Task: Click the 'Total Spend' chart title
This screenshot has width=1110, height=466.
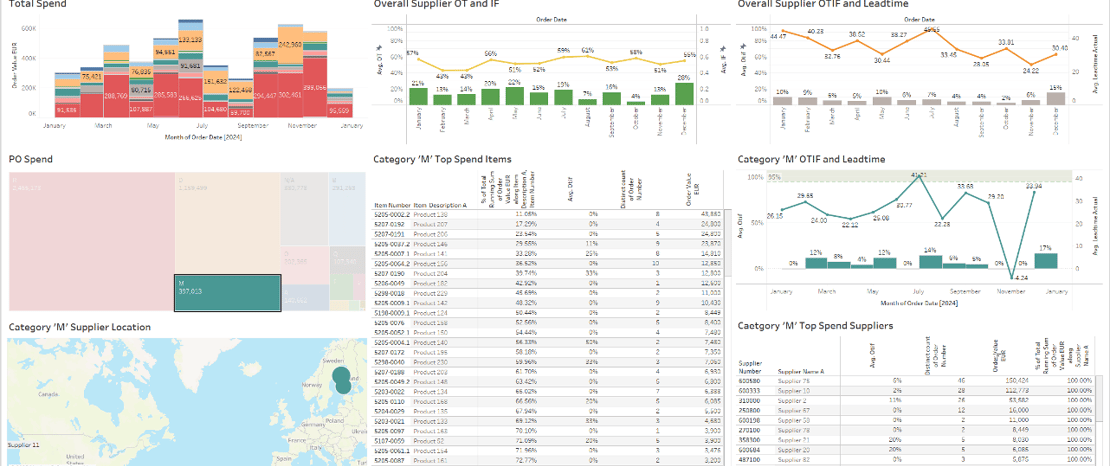Action: coord(38,4)
